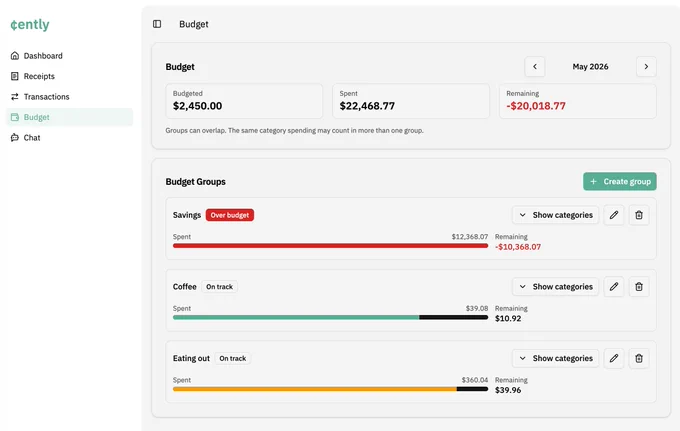Image resolution: width=680 pixels, height=431 pixels.
Task: Click the -$10,368.07 remaining value
Action: (x=518, y=247)
